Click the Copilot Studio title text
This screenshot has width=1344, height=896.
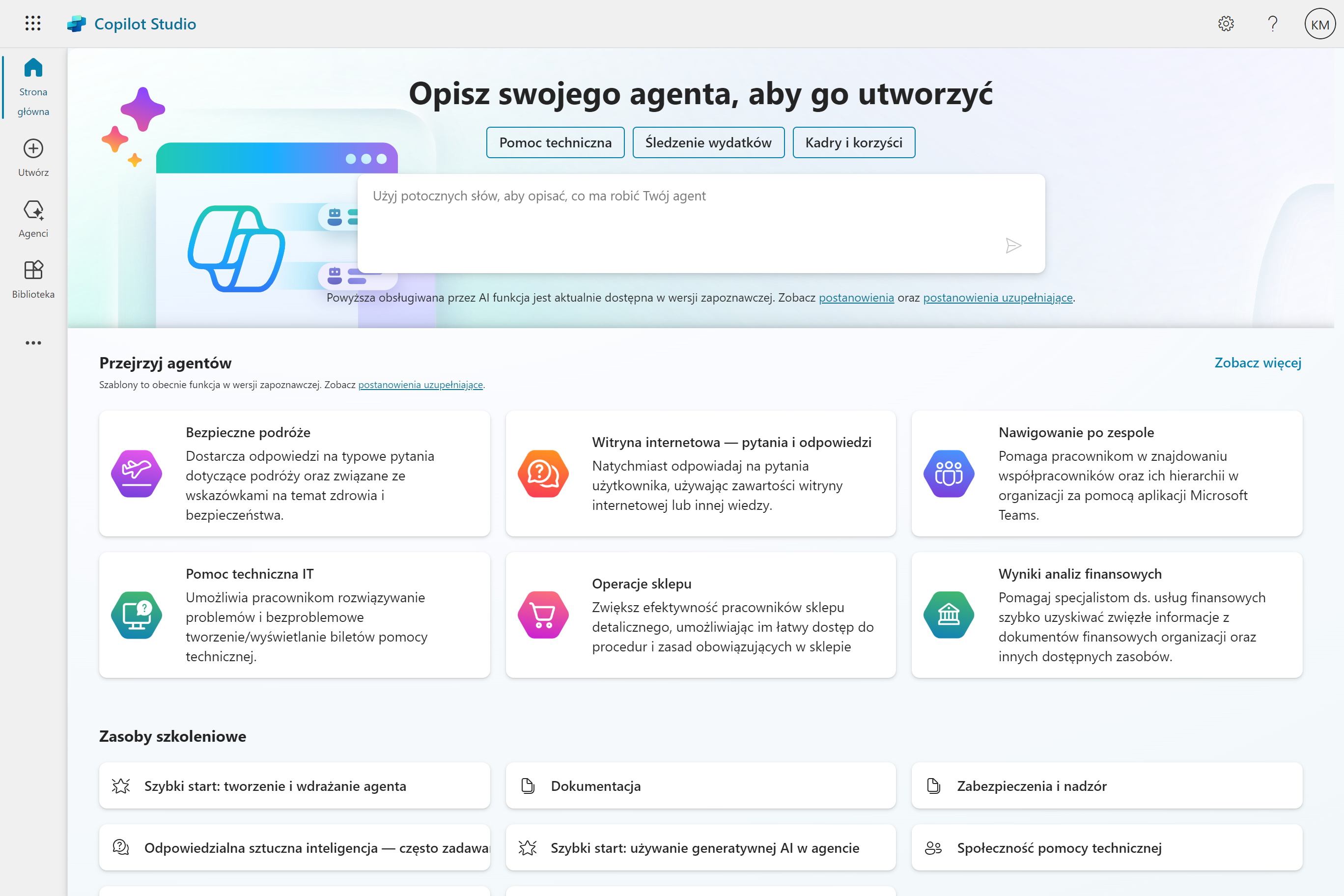tap(145, 24)
